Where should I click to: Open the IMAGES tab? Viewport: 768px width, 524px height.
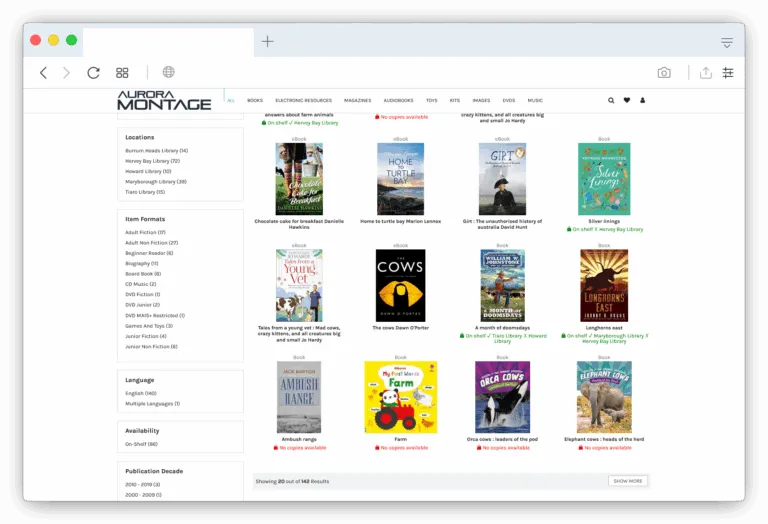click(x=481, y=100)
